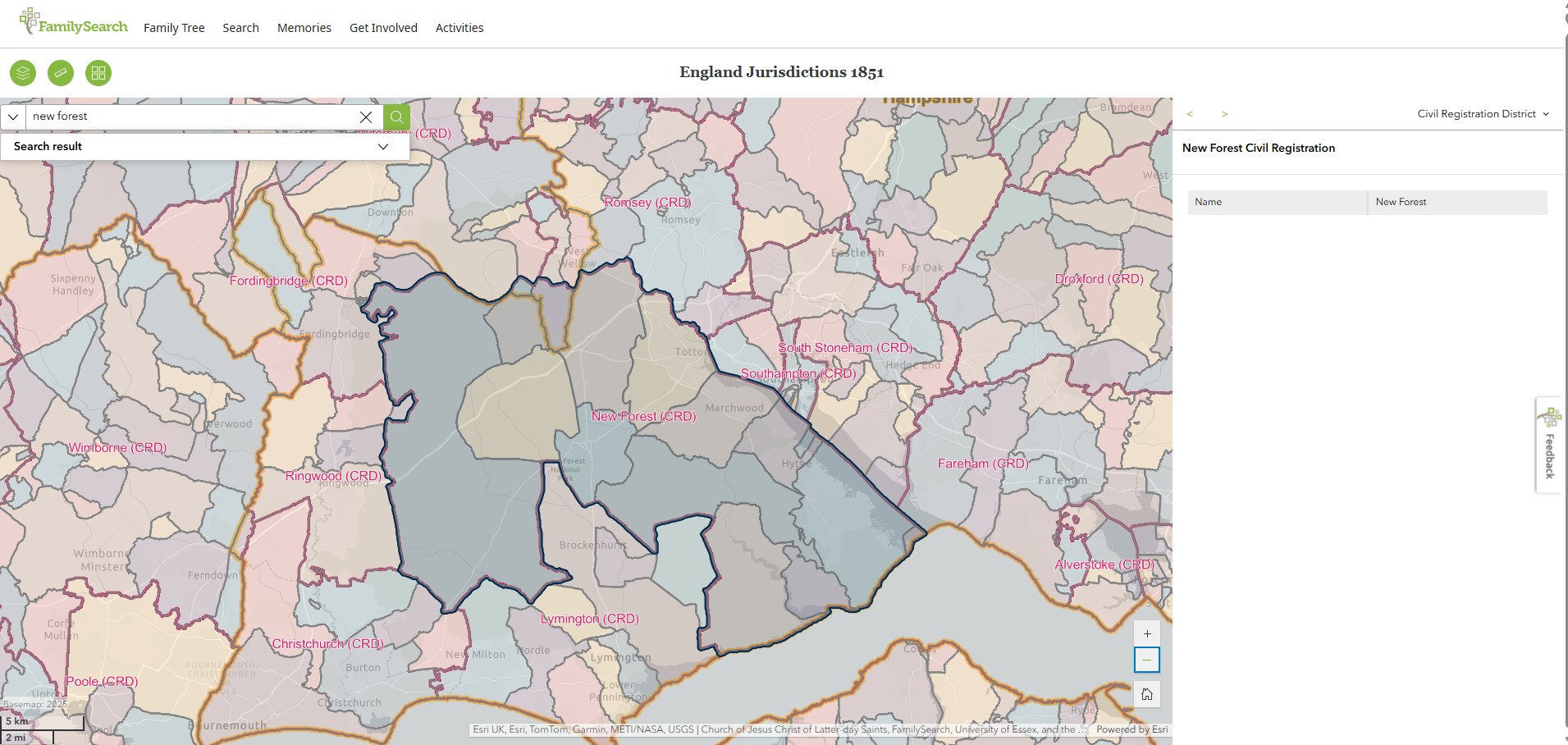Reset map to home extent
This screenshot has width=1568, height=745.
click(x=1146, y=694)
